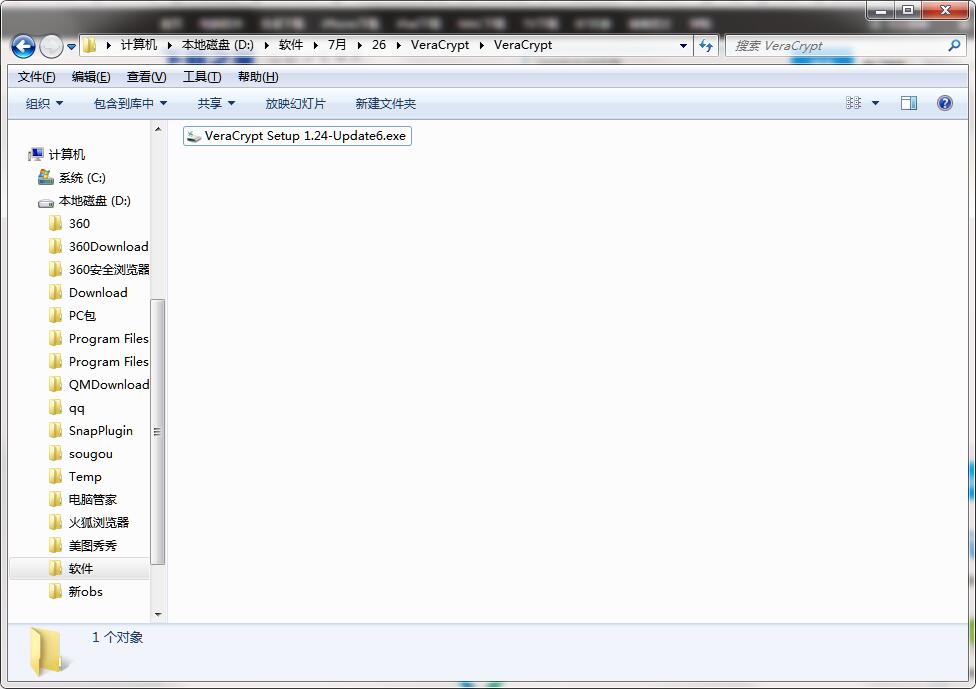This screenshot has height=689, width=976.
Task: Refresh the current folder view
Action: (x=706, y=45)
